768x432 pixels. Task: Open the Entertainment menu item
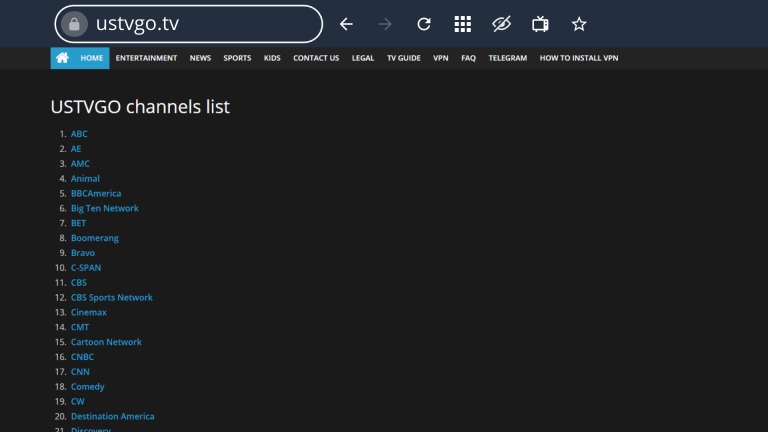pyautogui.click(x=146, y=58)
